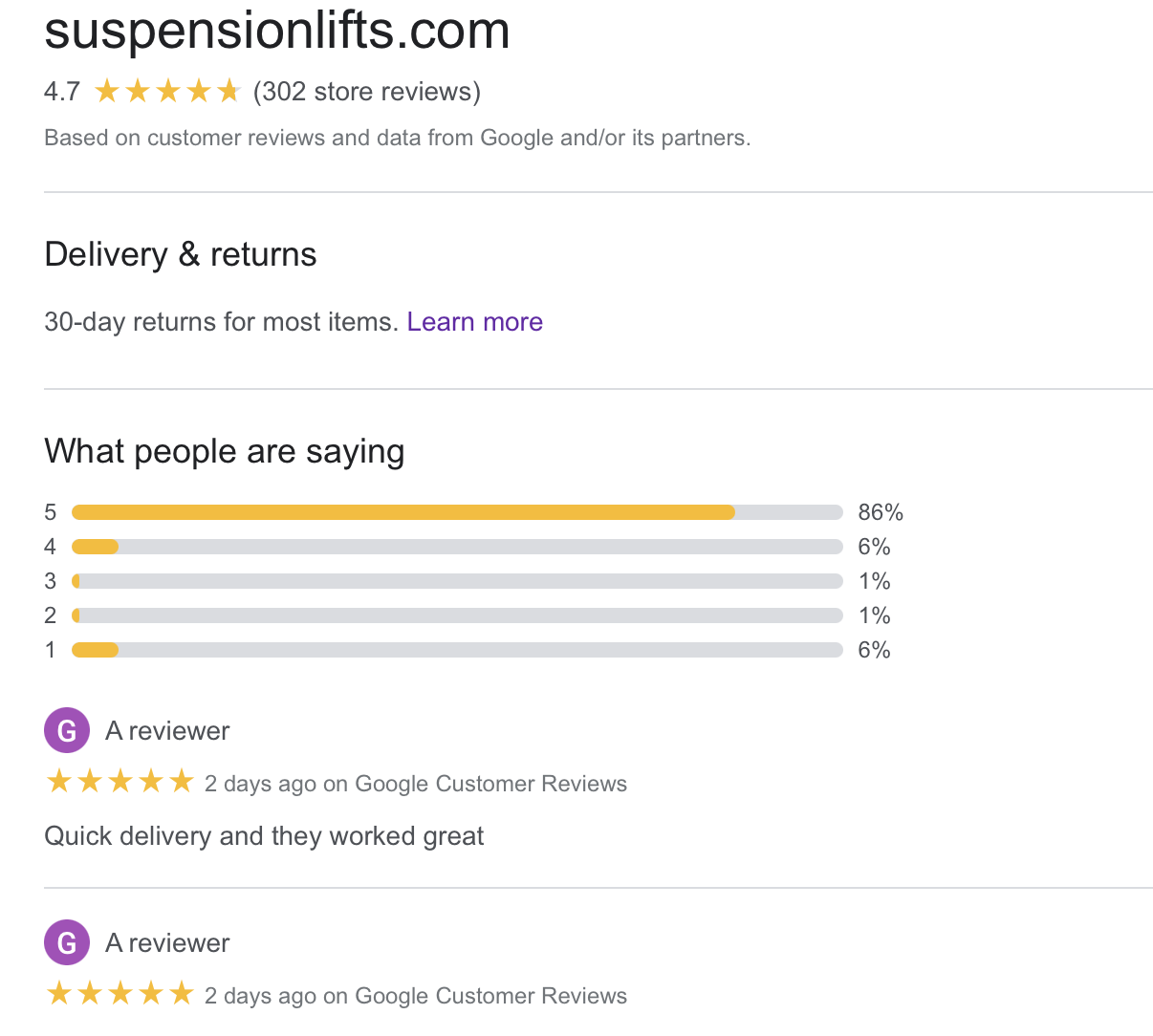Select the first star in the overall rating

pyautogui.click(x=107, y=90)
